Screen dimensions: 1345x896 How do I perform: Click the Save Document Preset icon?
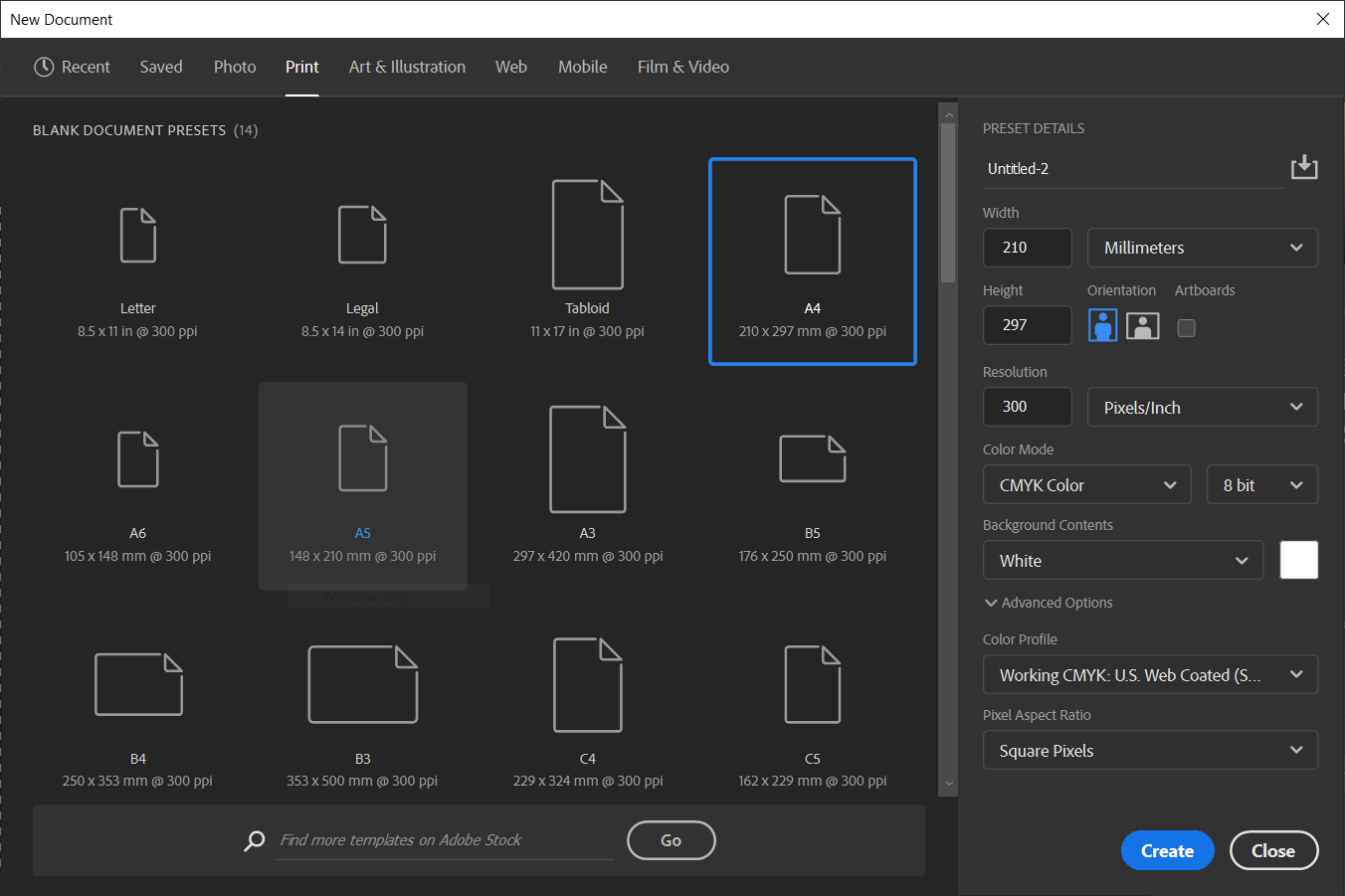(1304, 166)
